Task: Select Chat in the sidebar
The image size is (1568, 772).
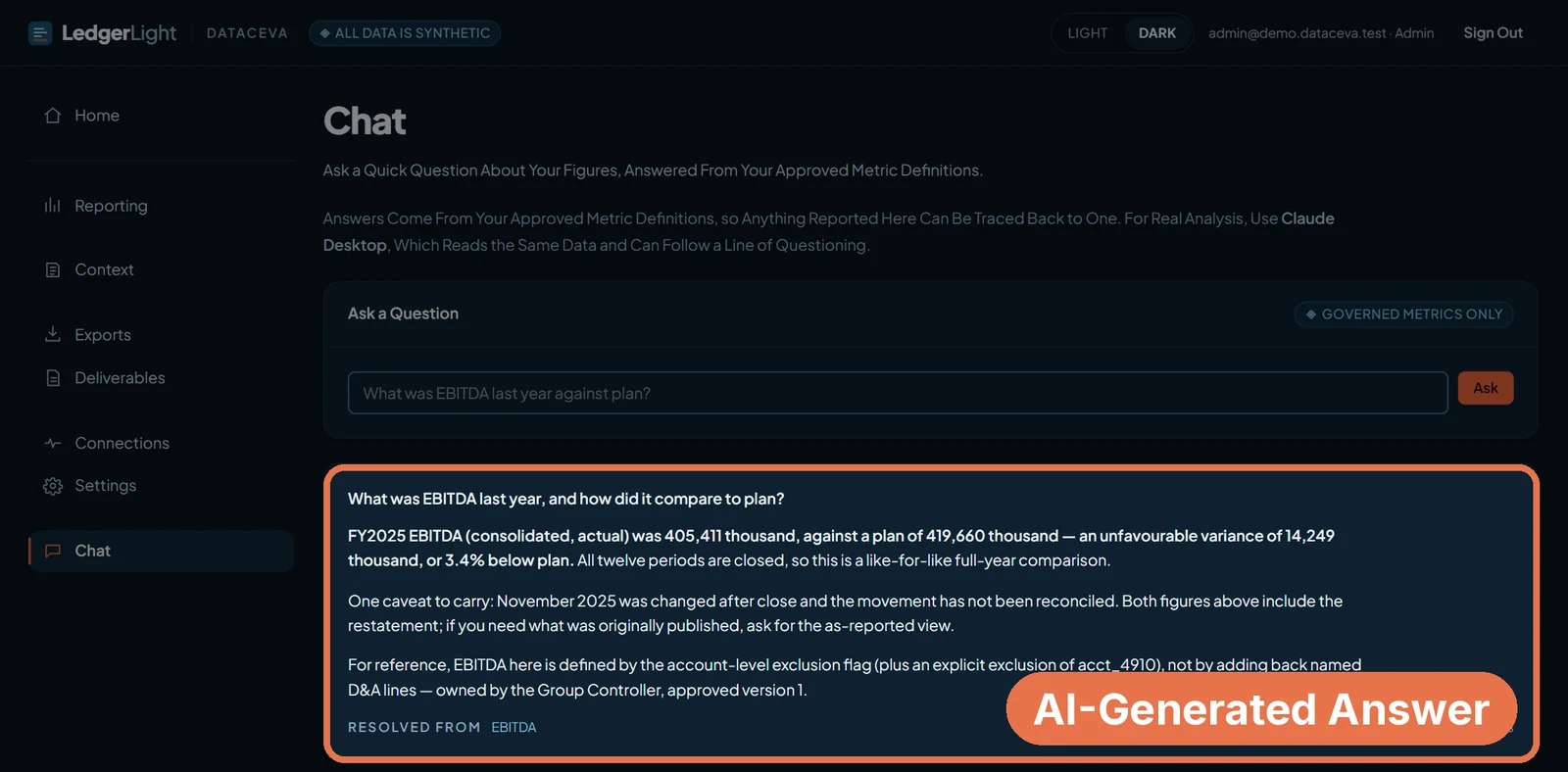Action: pyautogui.click(x=161, y=551)
